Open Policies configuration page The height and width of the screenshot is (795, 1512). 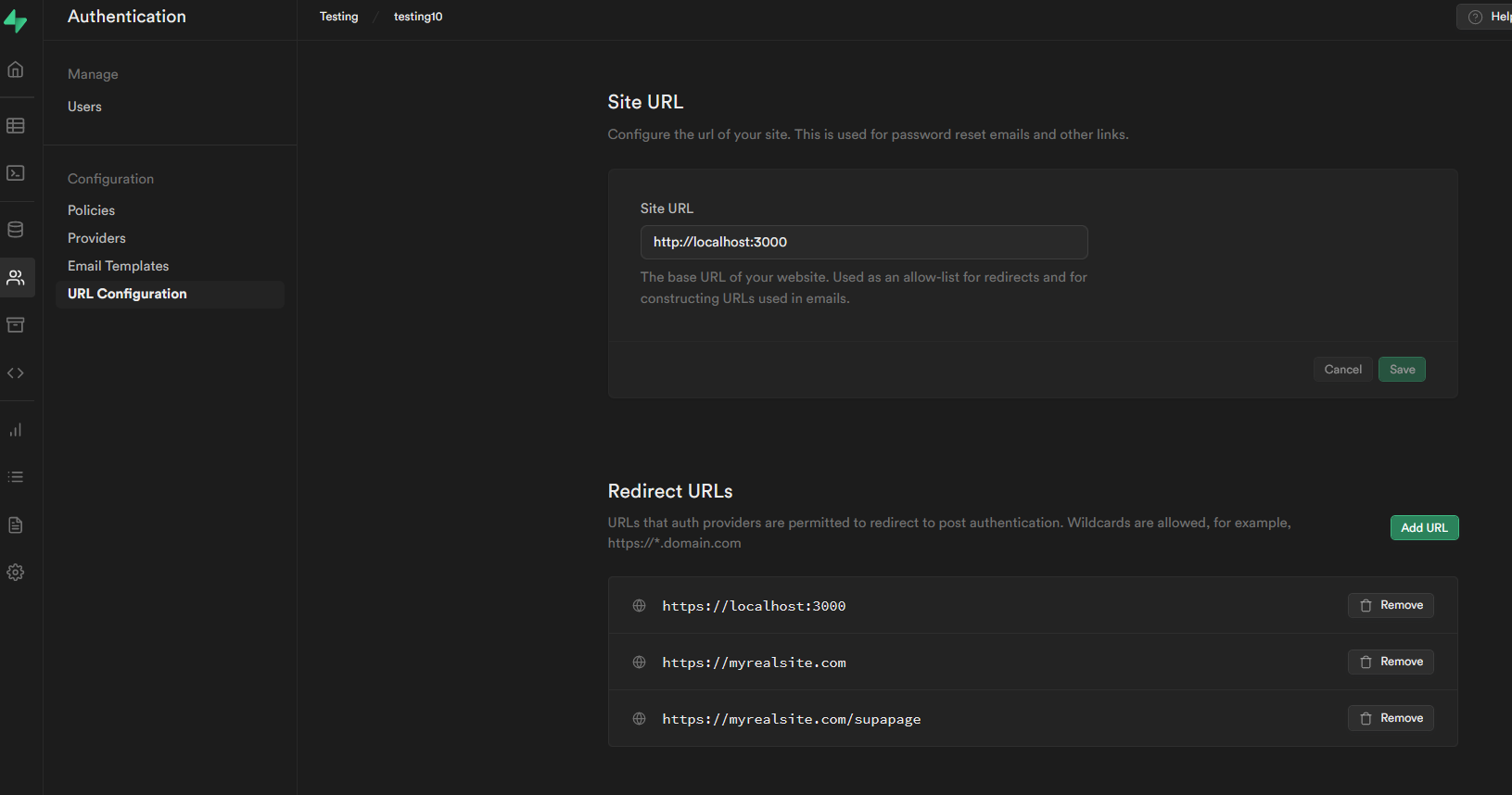tap(91, 210)
